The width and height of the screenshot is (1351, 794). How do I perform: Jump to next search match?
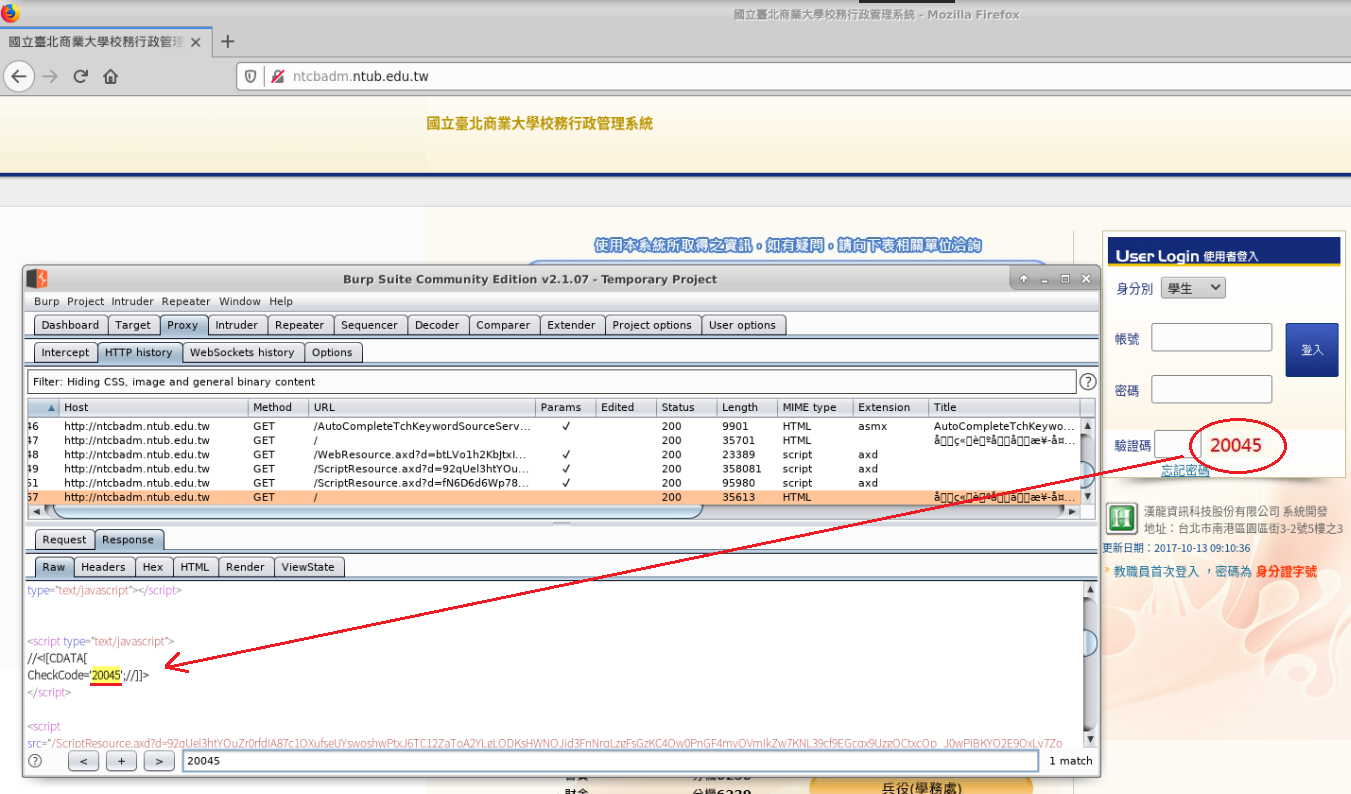click(159, 761)
